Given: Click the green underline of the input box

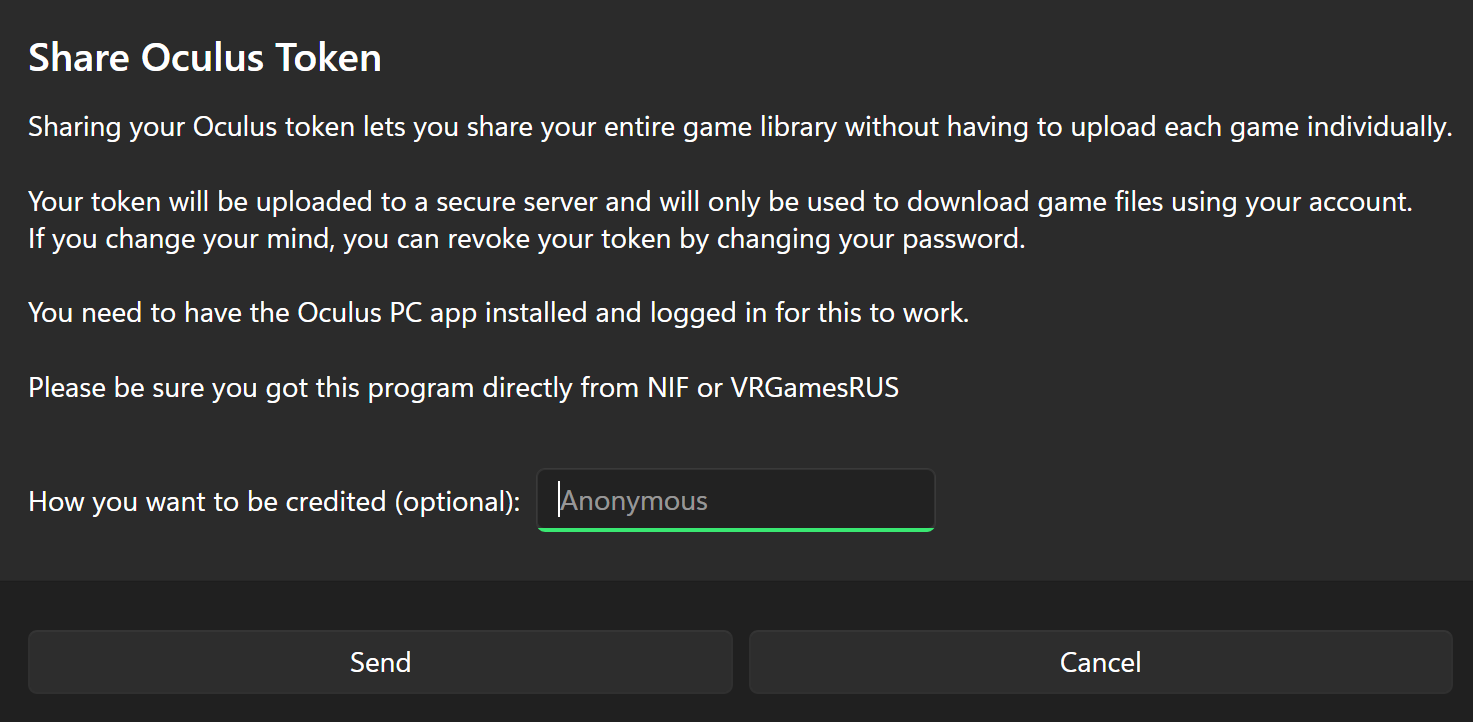Looking at the screenshot, I should click(736, 529).
